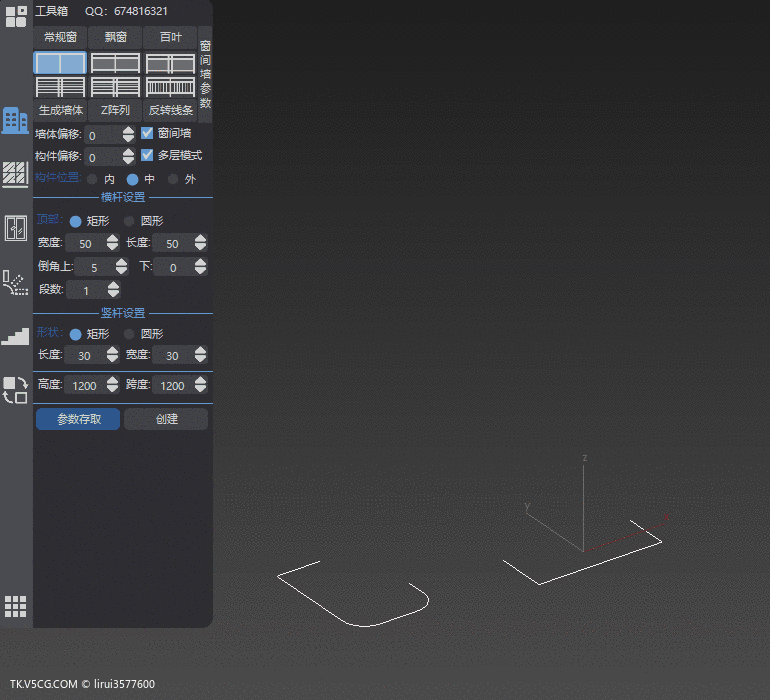770x700 pixels.
Task: Pick the highlighted two-pane railing style thumbnail
Action: [x=60, y=63]
